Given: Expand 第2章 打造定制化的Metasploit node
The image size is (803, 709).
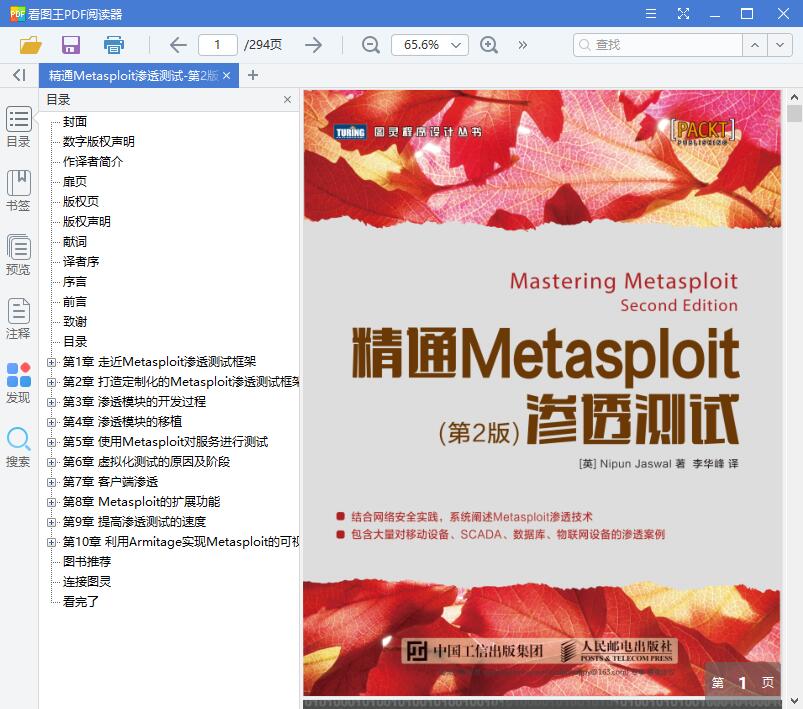Looking at the screenshot, I should 51,382.
